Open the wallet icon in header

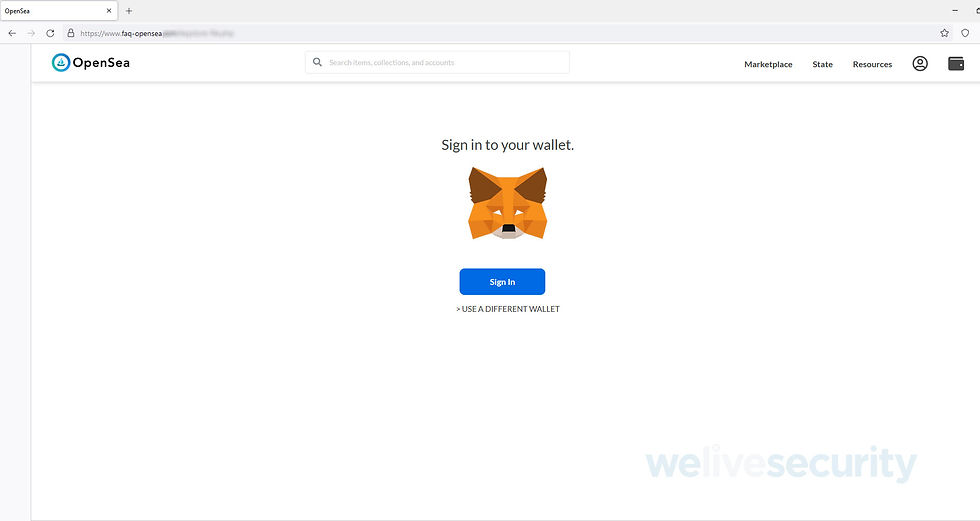pos(956,64)
